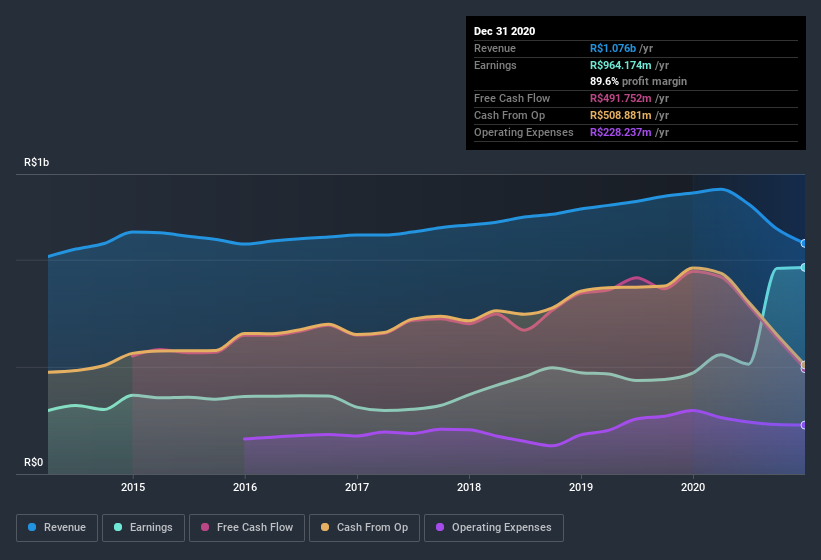Viewport: 821px width, 560px height.
Task: Click the 2017 year axis label
Action: (356, 487)
